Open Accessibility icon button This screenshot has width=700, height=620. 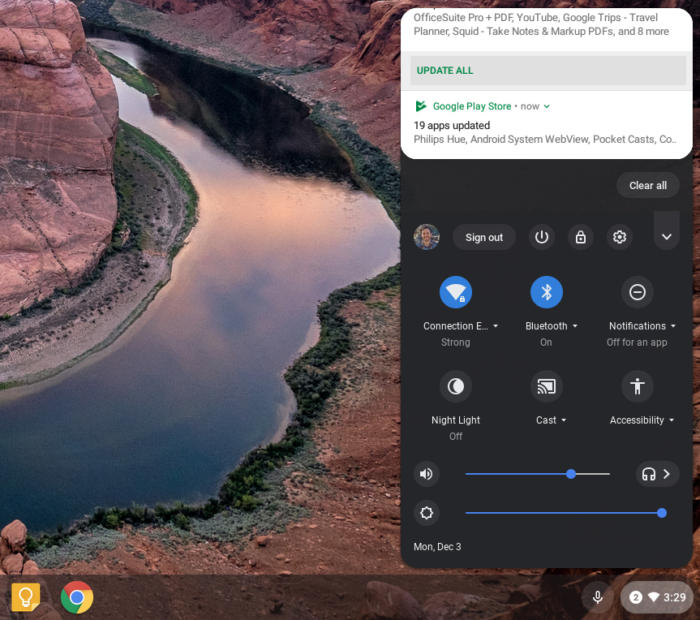point(637,387)
